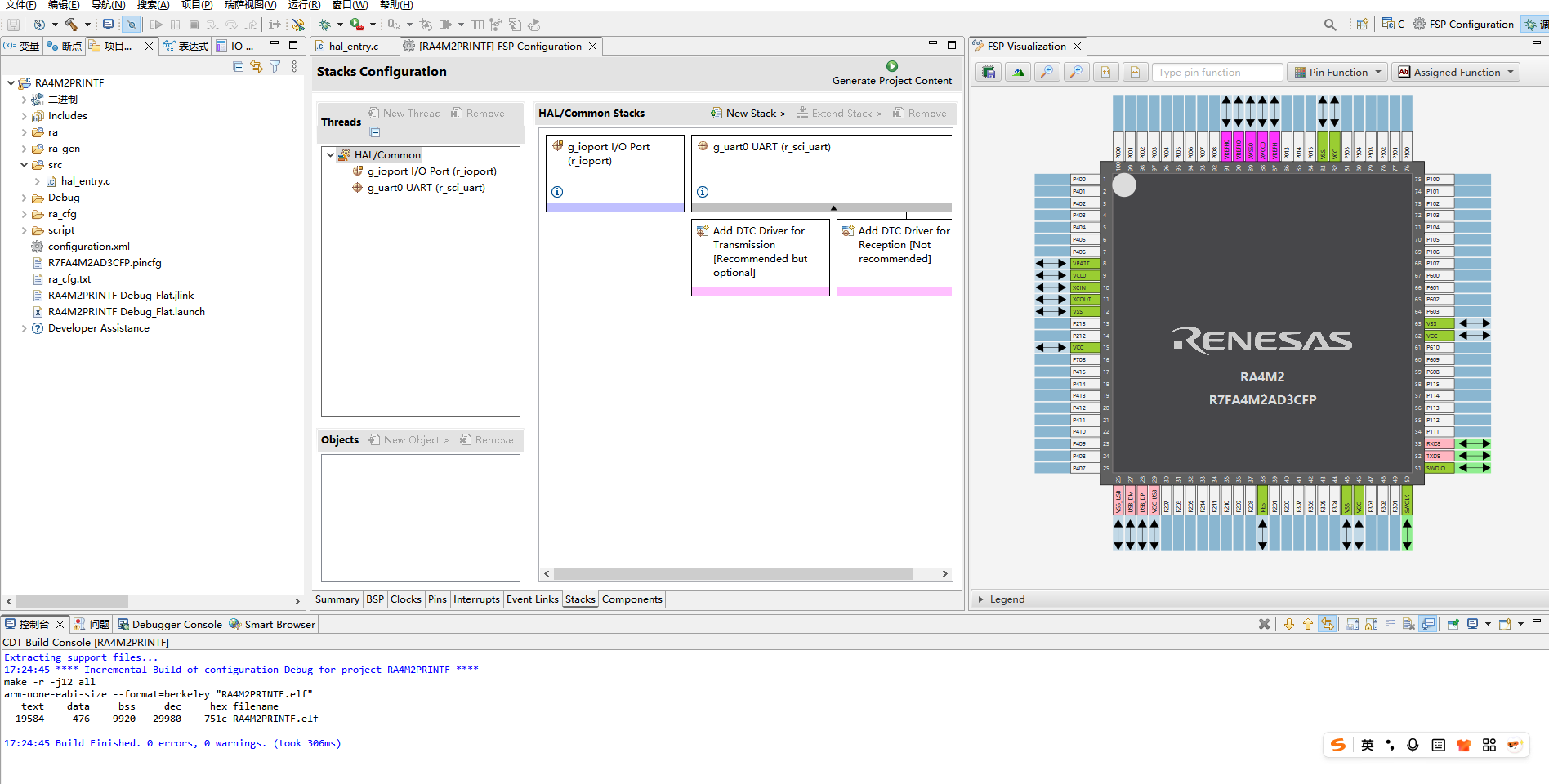1549x784 pixels.
Task: Click the Generate Project Content icon
Action: coord(891,66)
